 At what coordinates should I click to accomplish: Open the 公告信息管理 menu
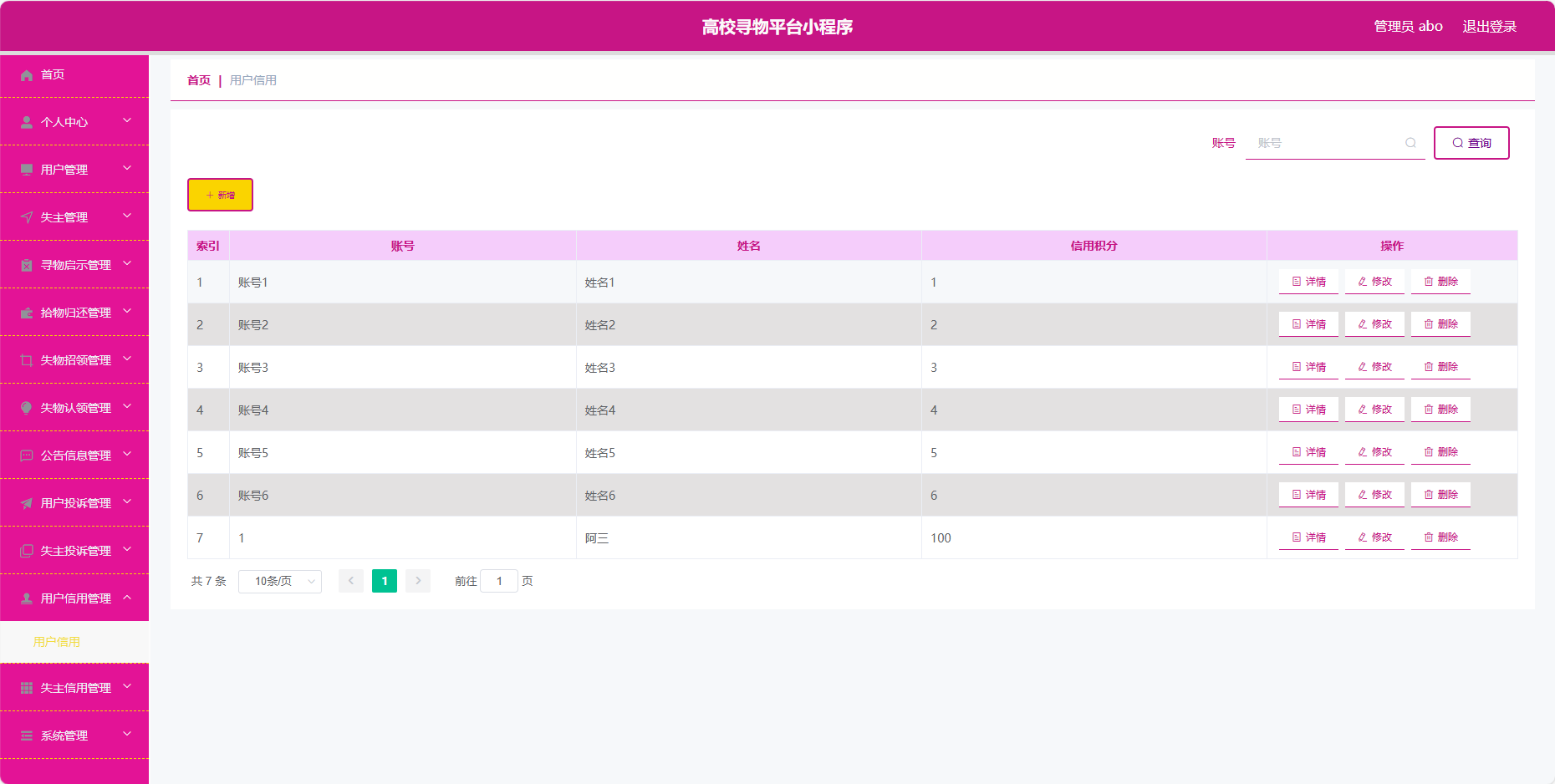pyautogui.click(x=74, y=456)
